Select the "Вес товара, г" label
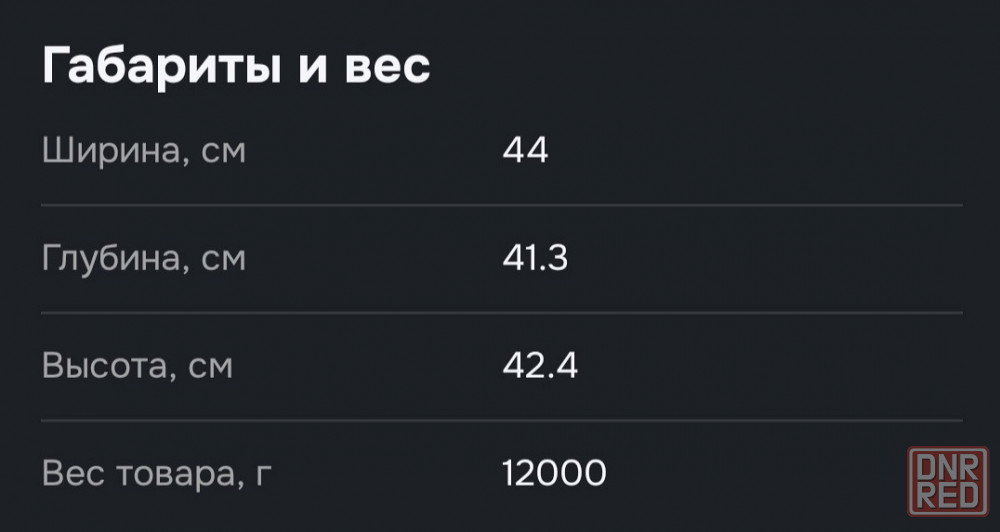1000x532 pixels. tap(156, 473)
